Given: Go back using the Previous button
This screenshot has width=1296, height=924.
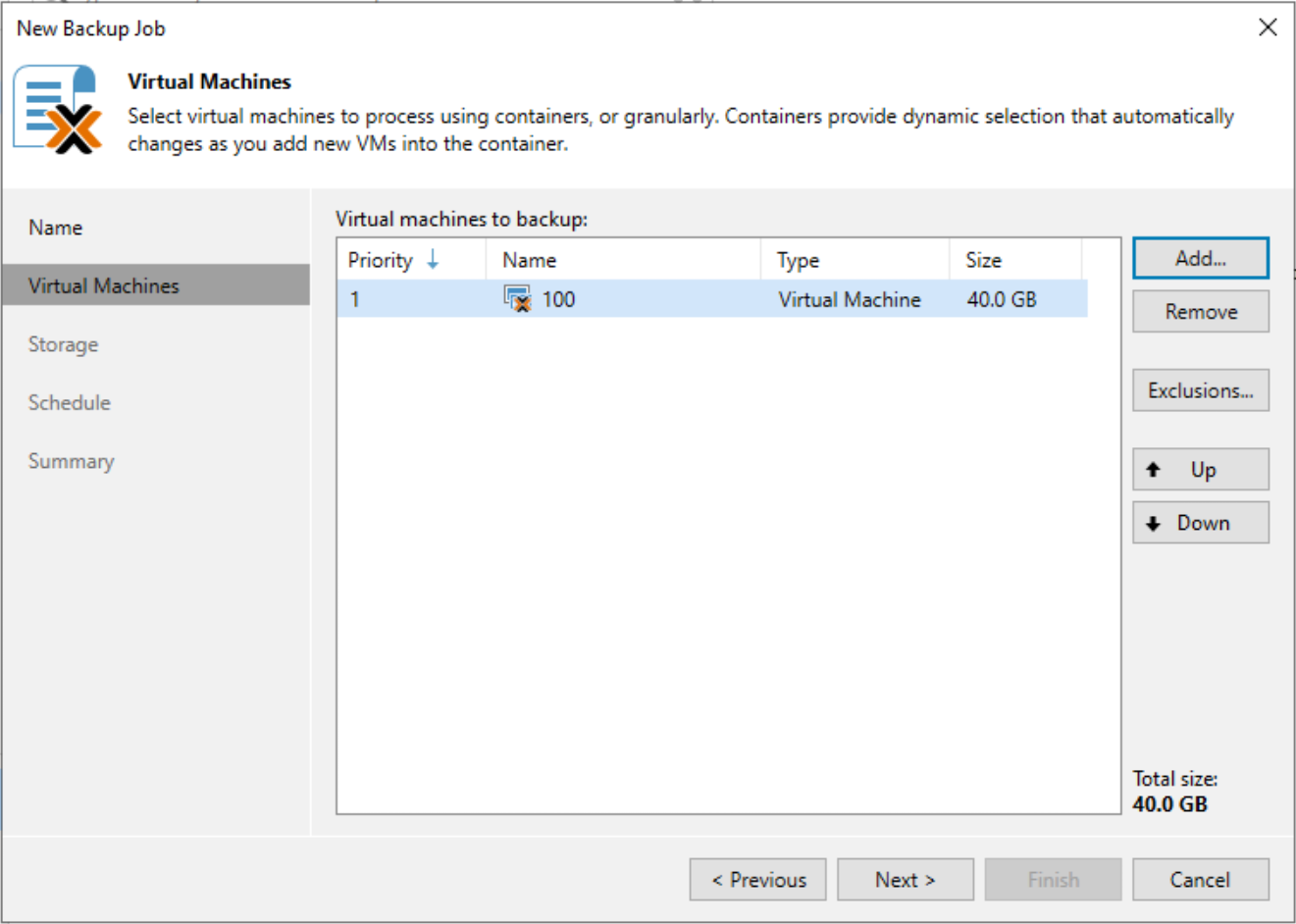Looking at the screenshot, I should [x=757, y=879].
